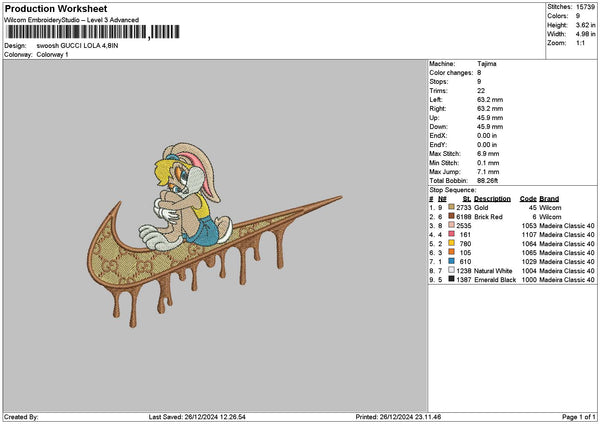Select the pink swatch beside thread 161

451,234
